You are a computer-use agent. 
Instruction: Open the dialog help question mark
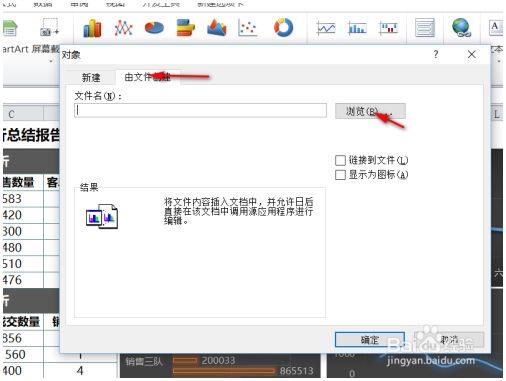[x=436, y=54]
